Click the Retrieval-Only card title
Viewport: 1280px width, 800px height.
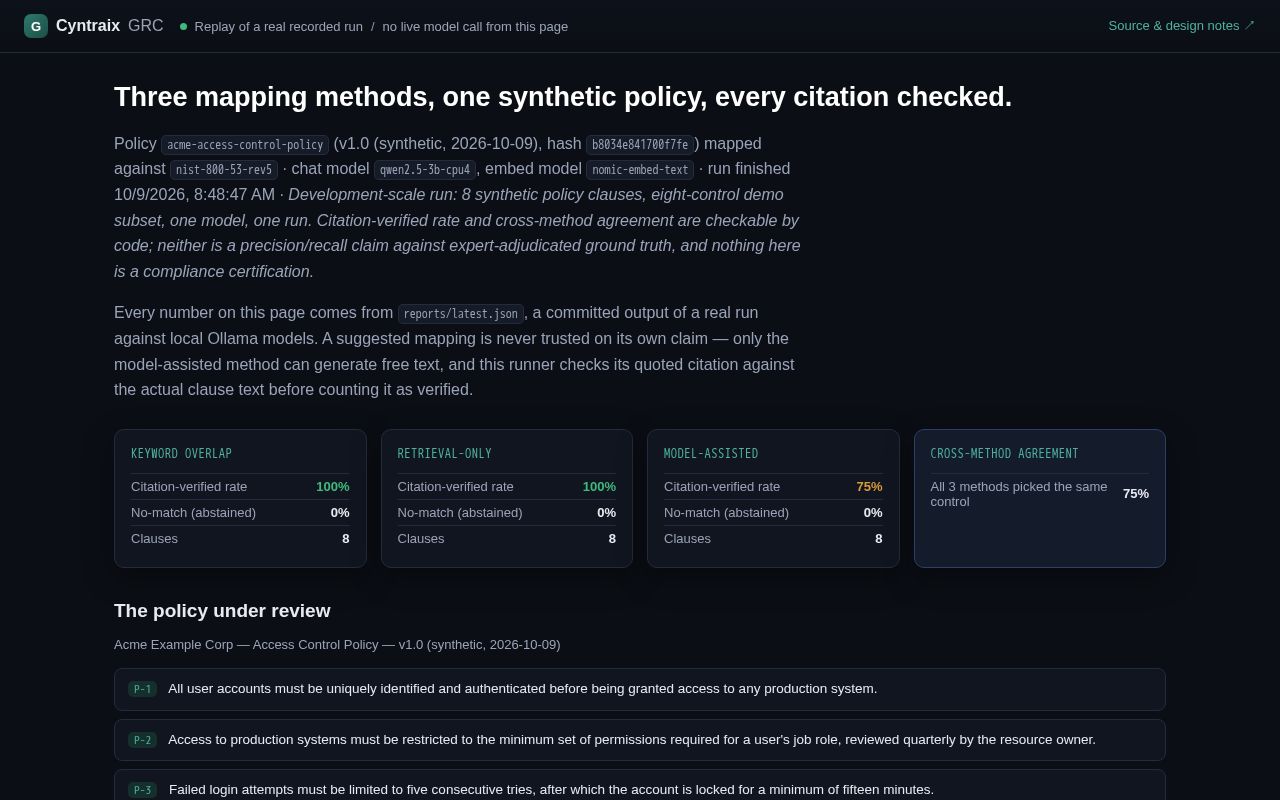445,454
